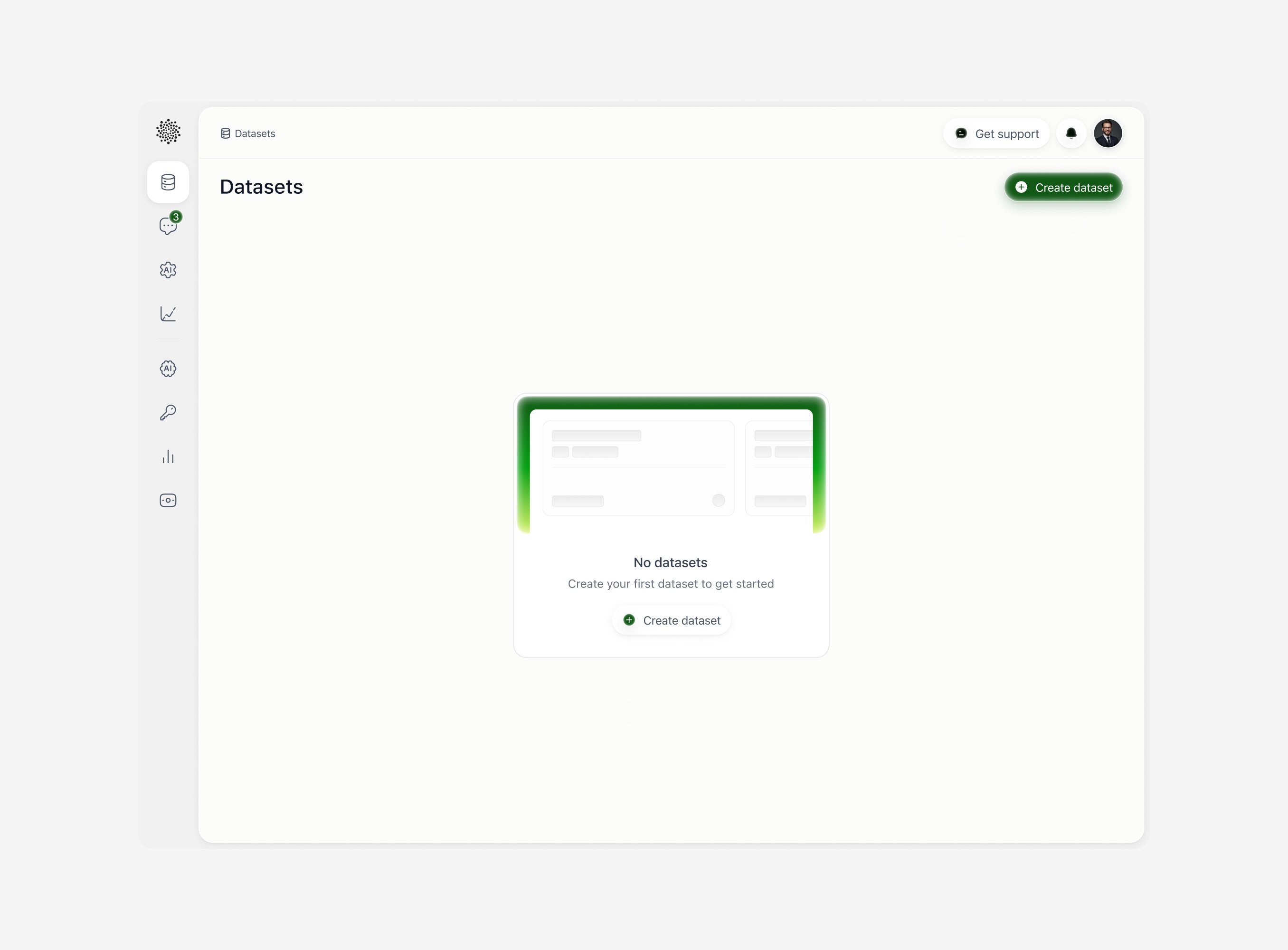The width and height of the screenshot is (1288, 950).
Task: Click the breadcrumb database icon
Action: (x=226, y=133)
